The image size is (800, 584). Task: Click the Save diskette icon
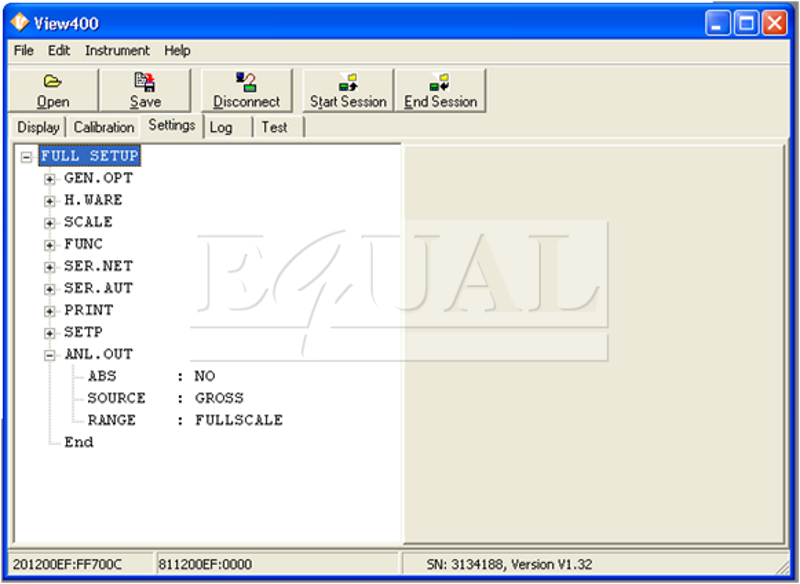coord(144,80)
